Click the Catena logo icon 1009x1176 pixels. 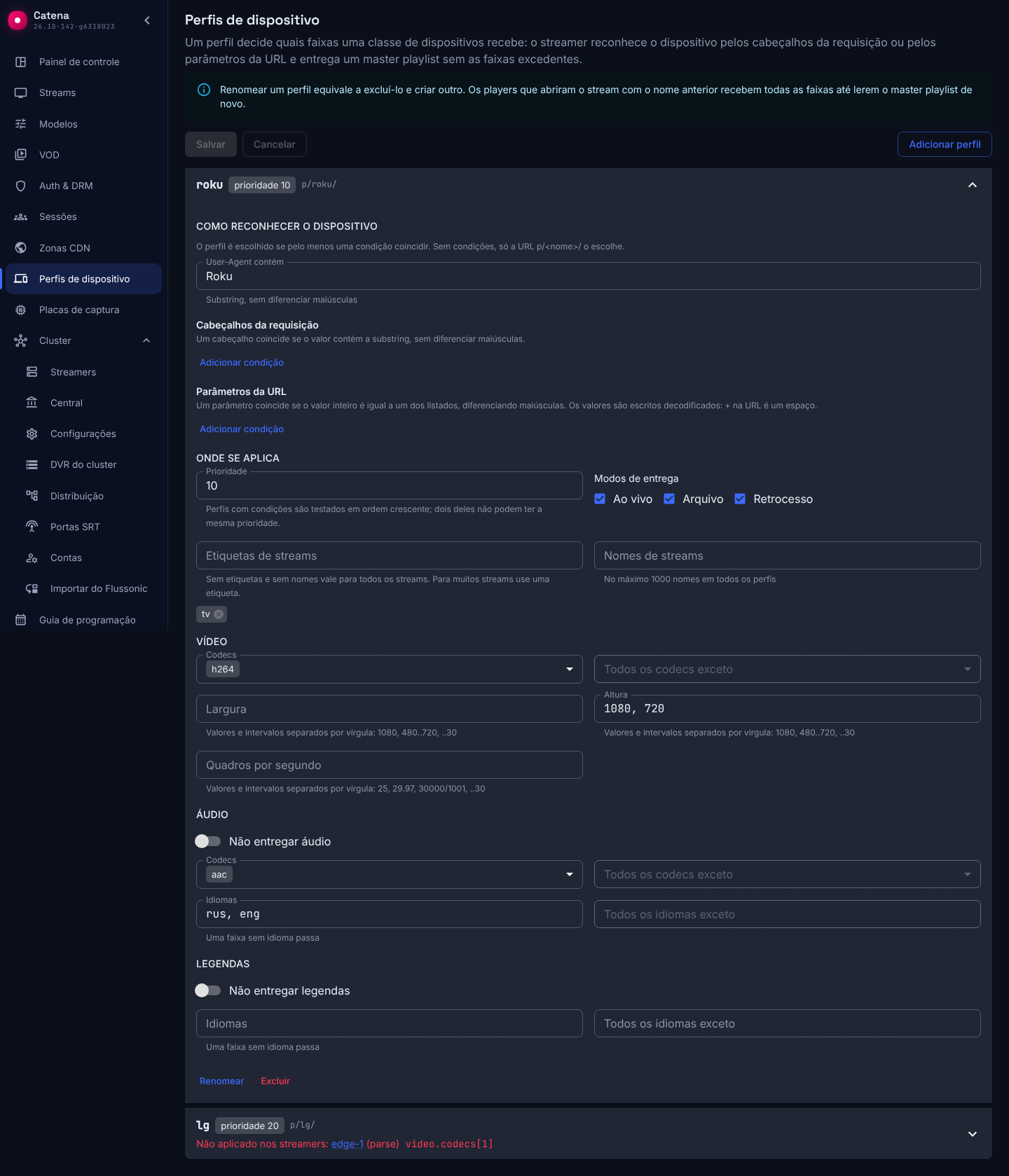tap(18, 20)
